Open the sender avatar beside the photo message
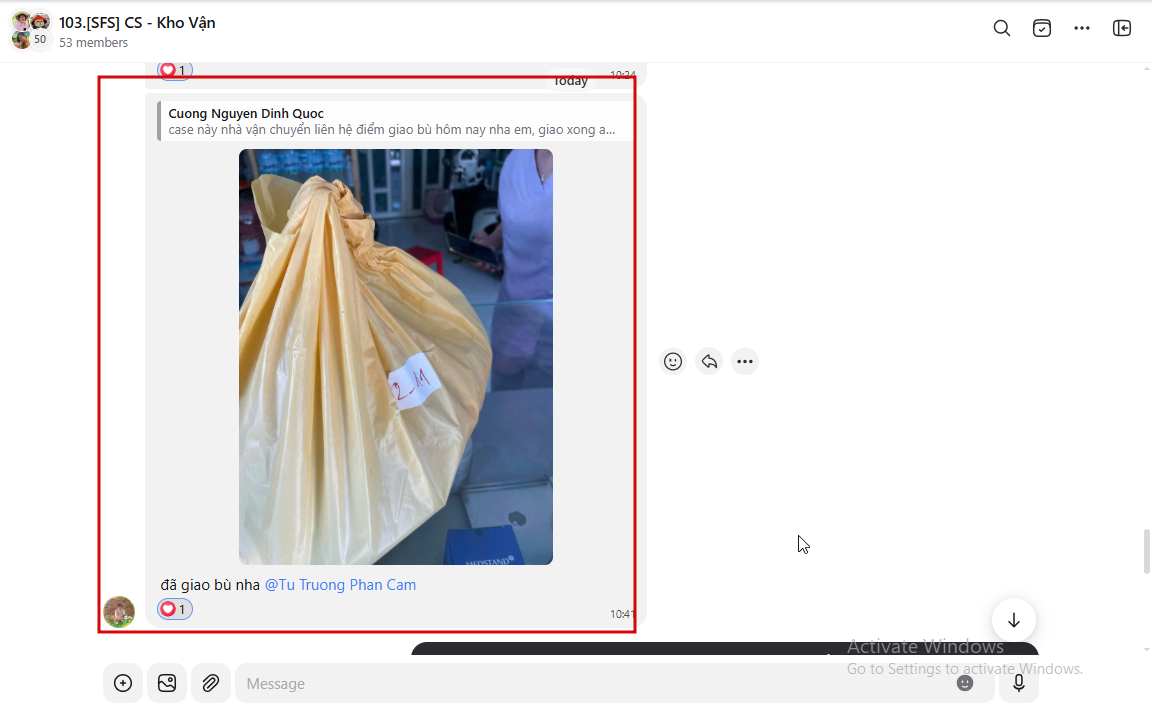Viewport: 1152px width, 717px height. [x=119, y=612]
